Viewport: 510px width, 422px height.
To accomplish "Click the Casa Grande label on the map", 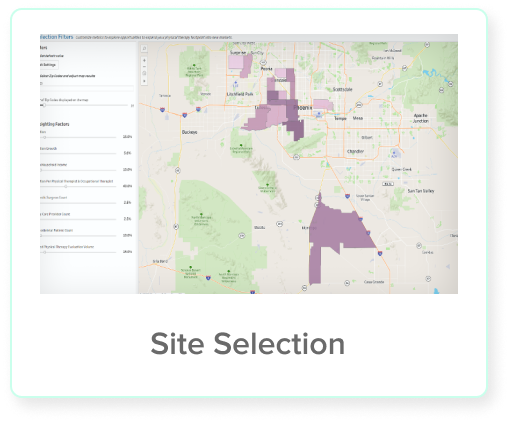I will pos(374,282).
